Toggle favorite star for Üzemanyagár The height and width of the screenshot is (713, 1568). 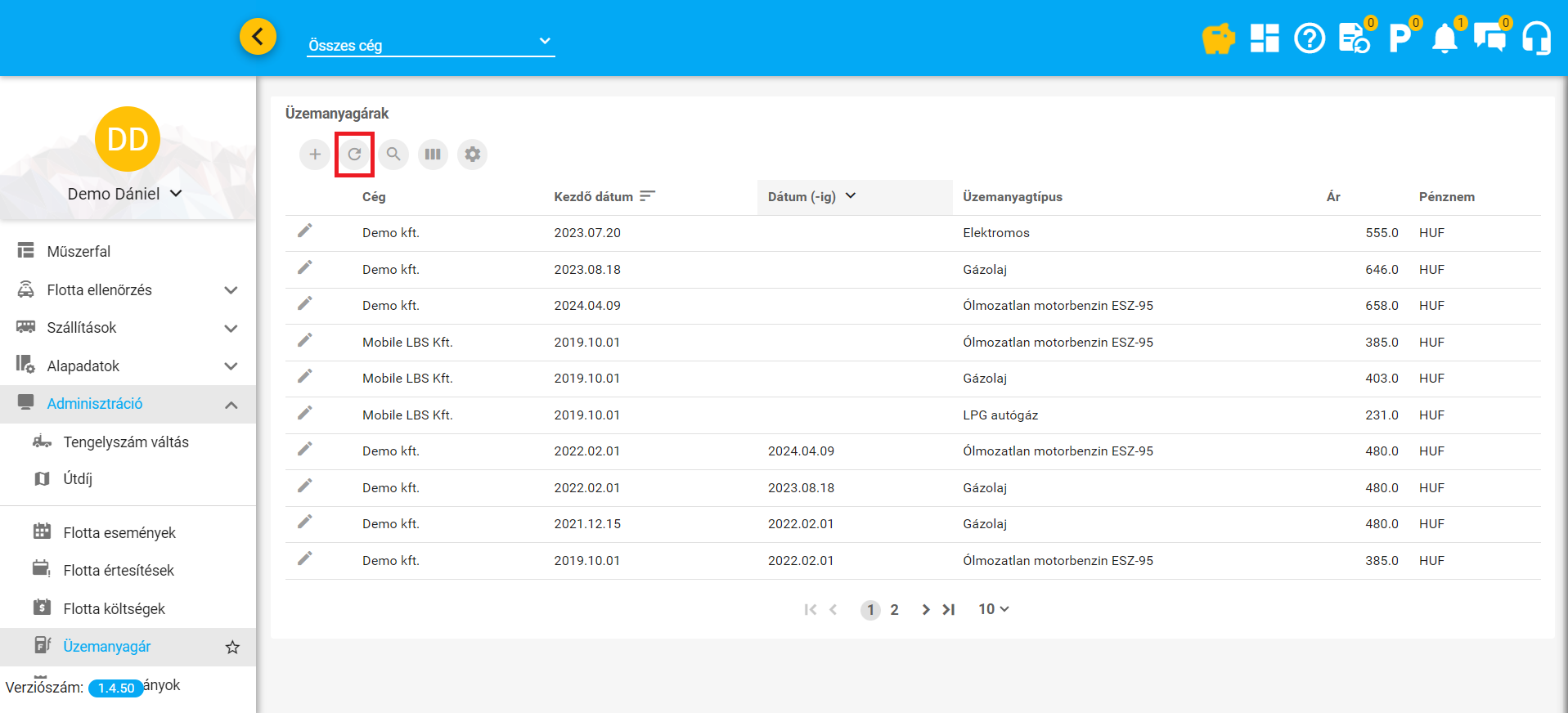tap(232, 648)
